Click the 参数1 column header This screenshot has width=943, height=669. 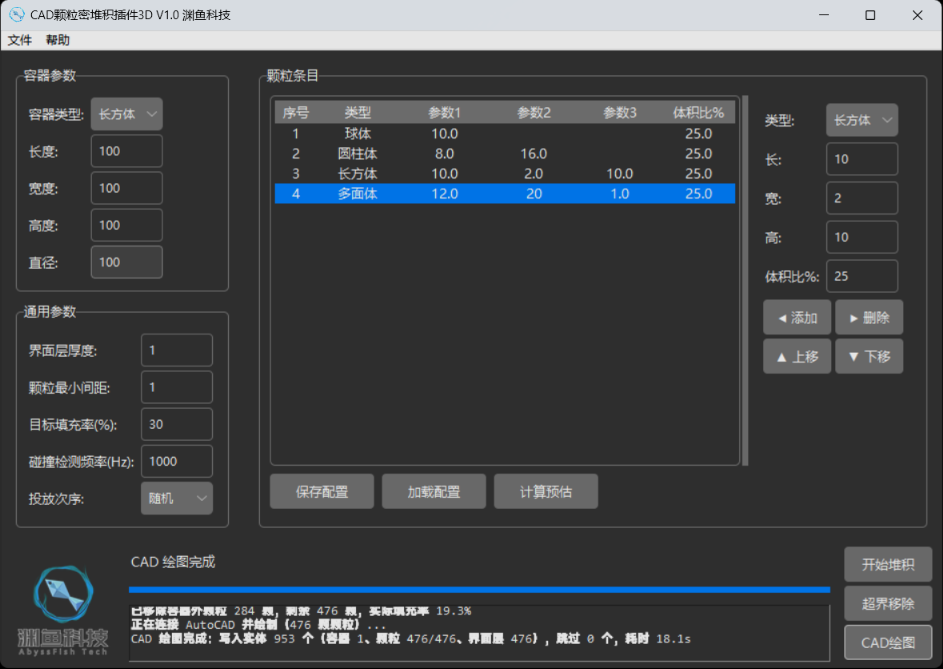[x=444, y=113]
